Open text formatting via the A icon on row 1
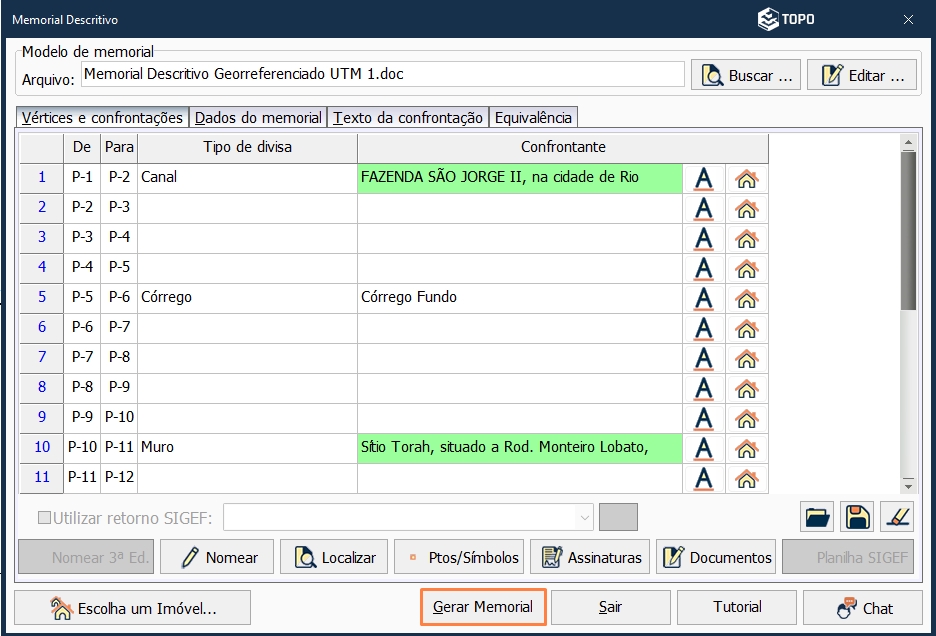The image size is (936, 636). [703, 178]
